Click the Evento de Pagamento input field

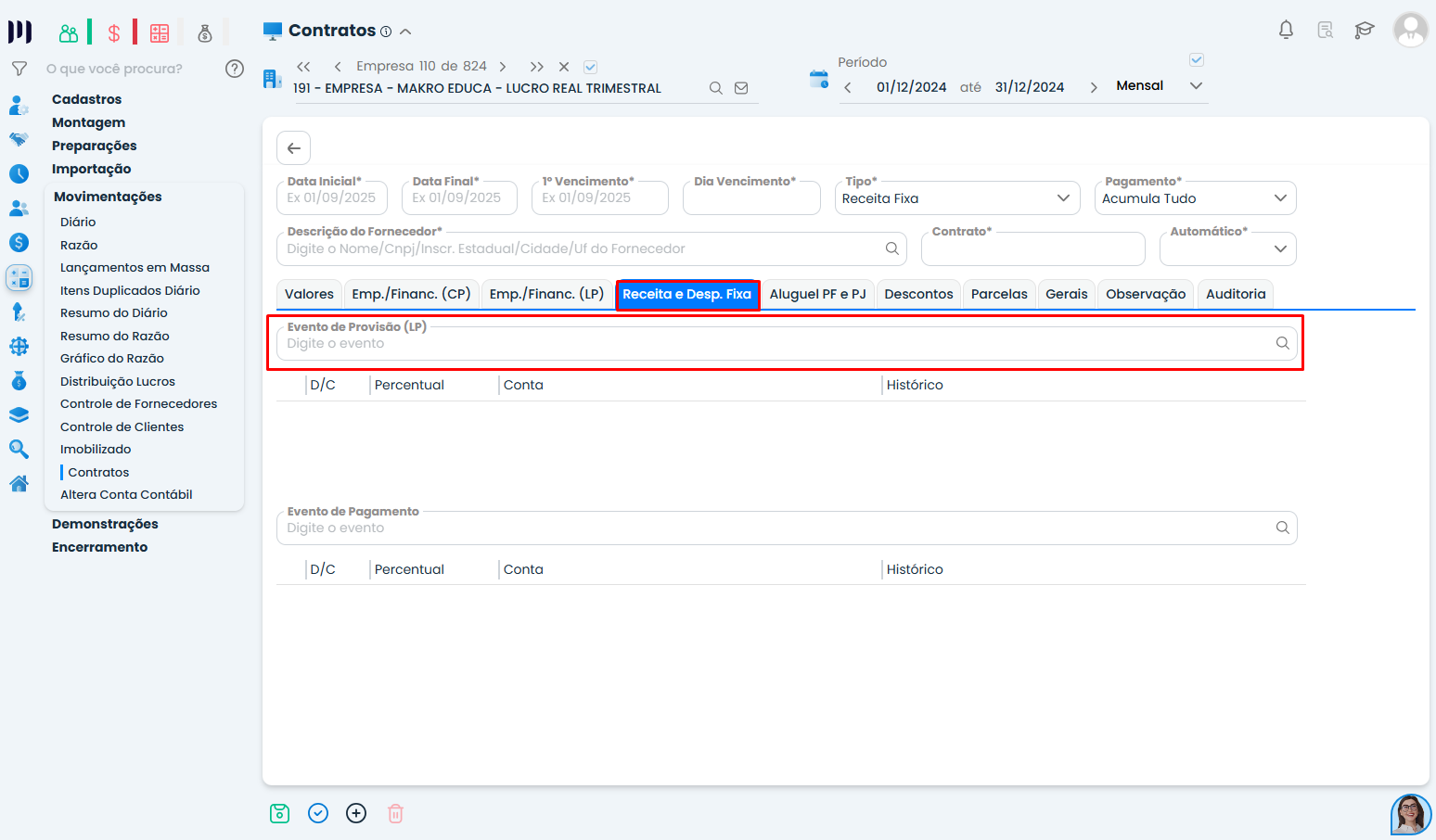tap(775, 528)
